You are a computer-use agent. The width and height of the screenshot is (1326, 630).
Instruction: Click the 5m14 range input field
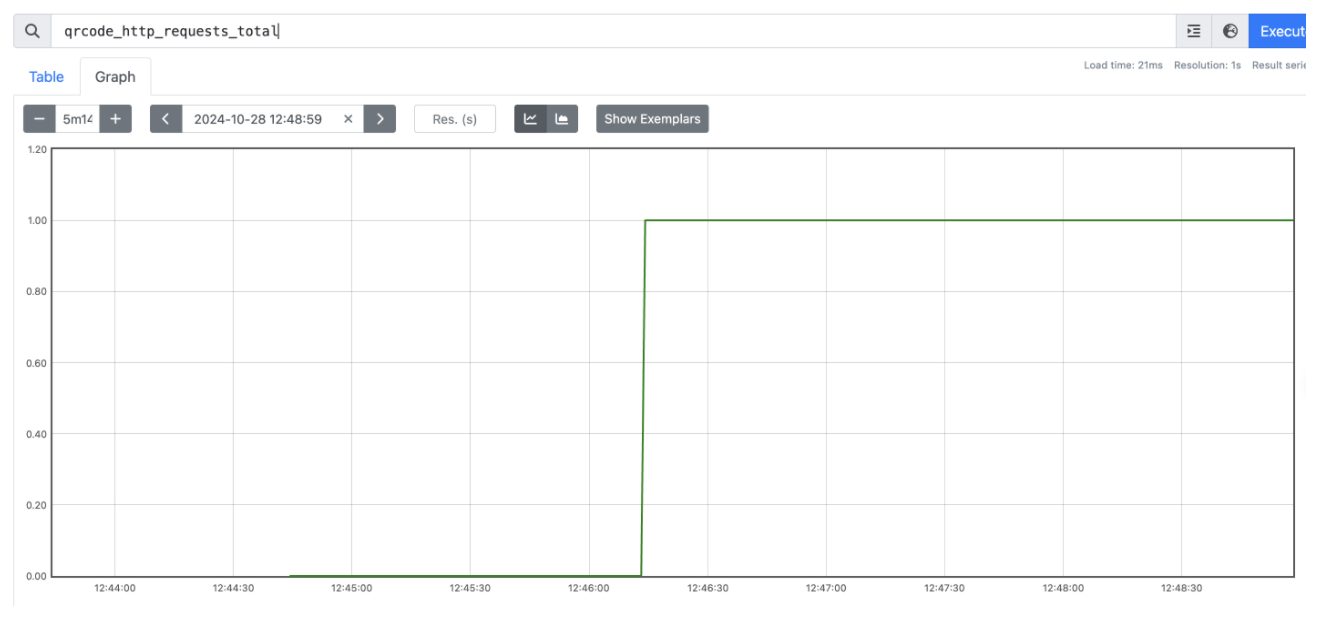tap(77, 118)
